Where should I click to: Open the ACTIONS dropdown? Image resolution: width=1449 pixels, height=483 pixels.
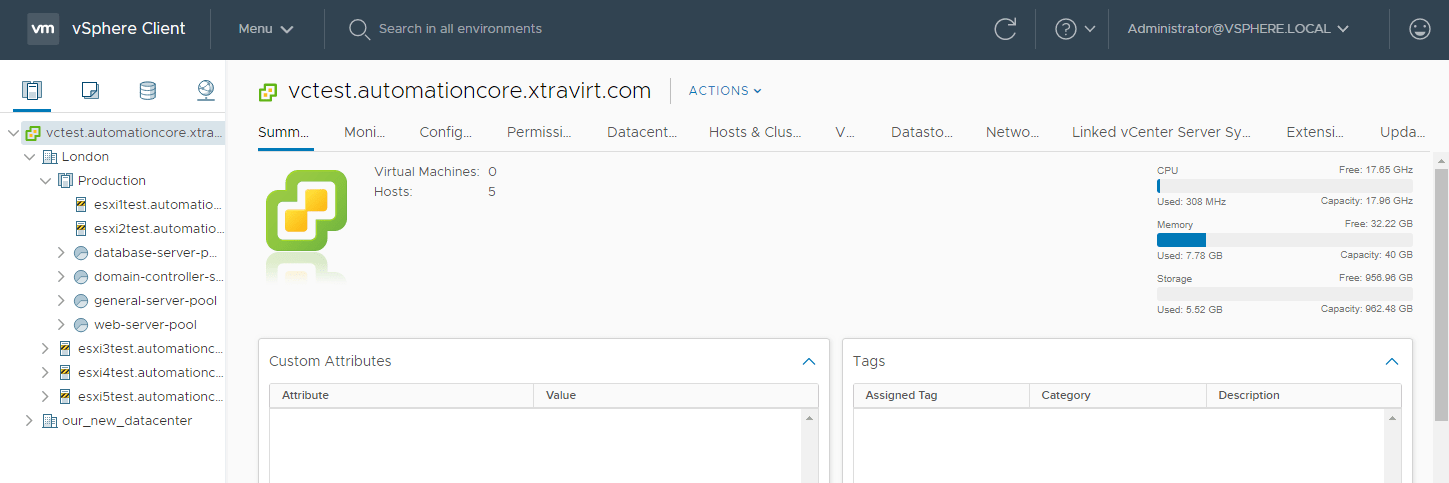tap(725, 91)
